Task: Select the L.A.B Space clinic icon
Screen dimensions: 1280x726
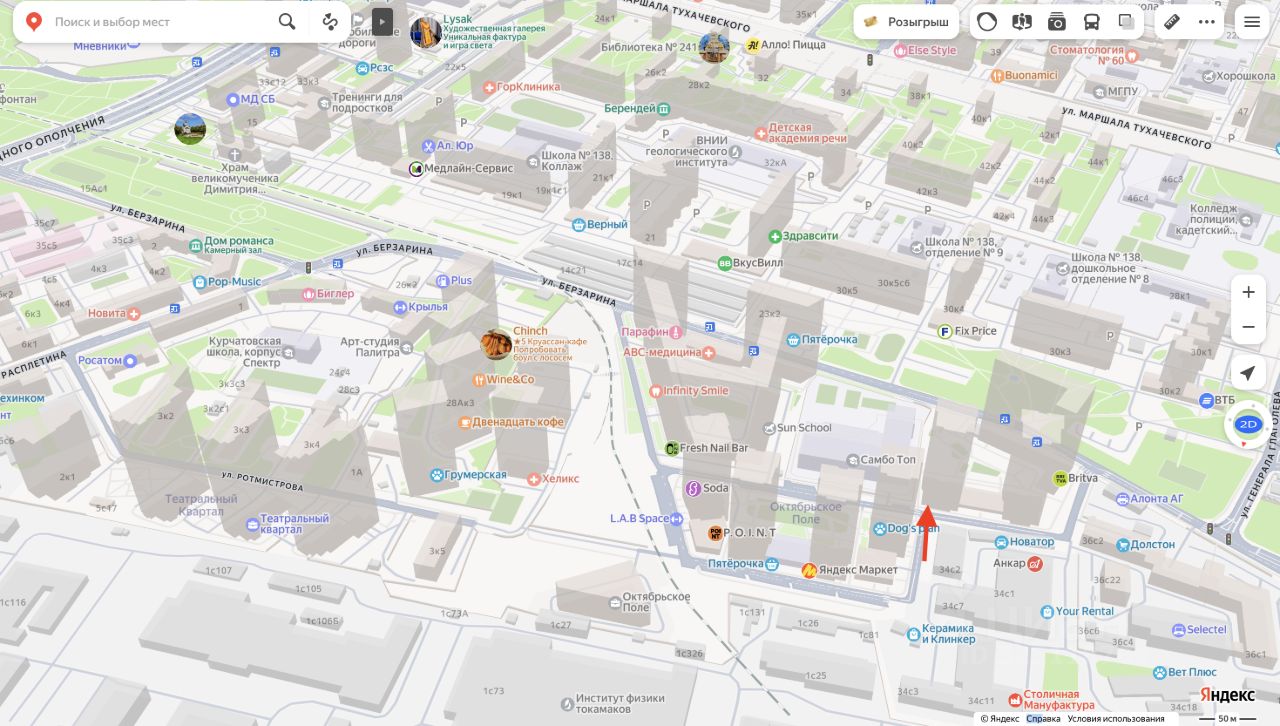Action: pos(677,518)
